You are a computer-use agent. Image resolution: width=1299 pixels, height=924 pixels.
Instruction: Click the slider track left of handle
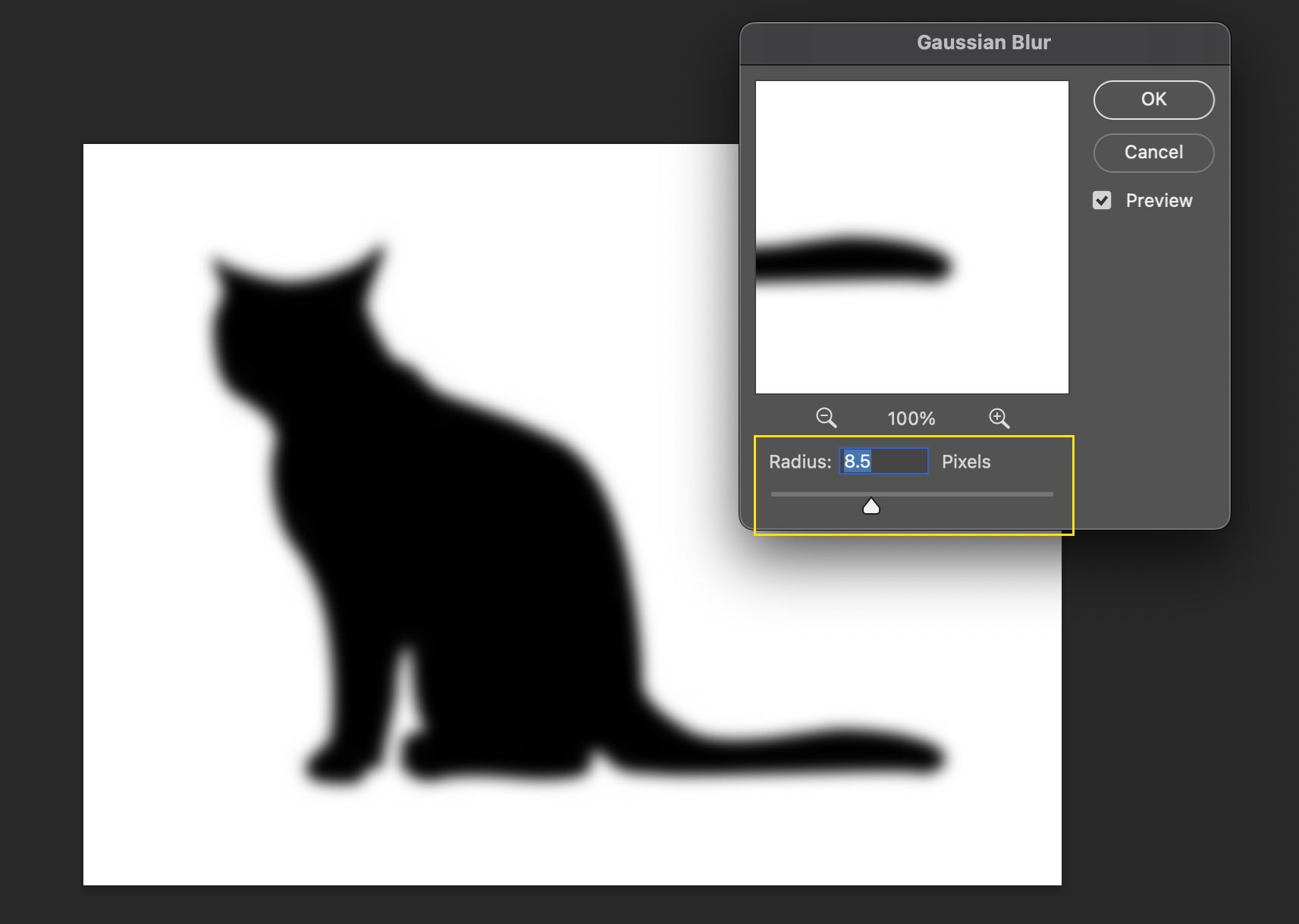[811, 494]
